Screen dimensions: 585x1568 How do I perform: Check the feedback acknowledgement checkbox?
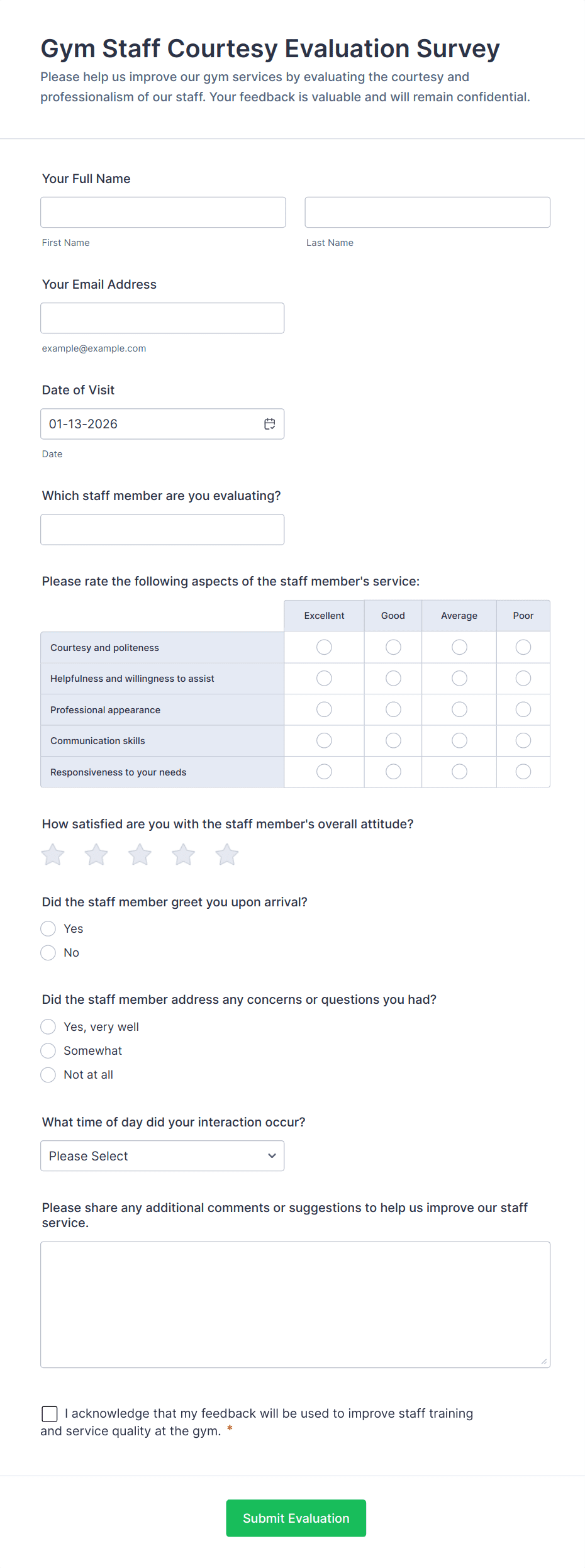50,1413
